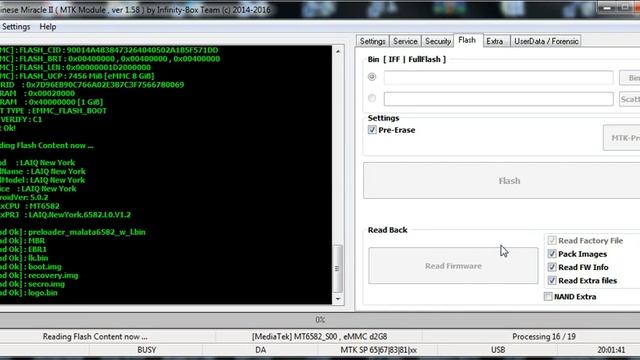Click the Scatter browse button
The image size is (640, 360).
point(630,99)
